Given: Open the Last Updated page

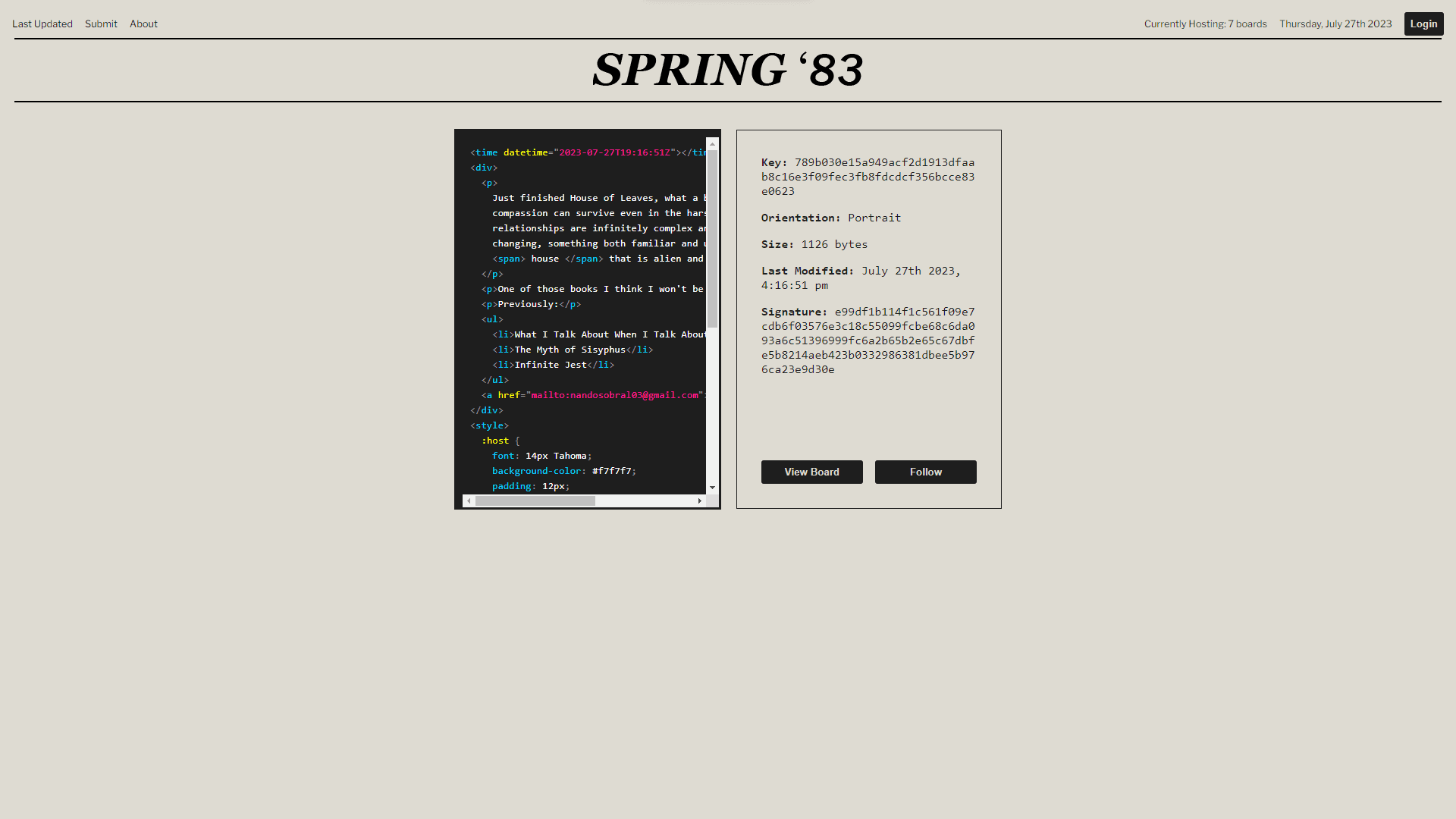Looking at the screenshot, I should coord(42,24).
